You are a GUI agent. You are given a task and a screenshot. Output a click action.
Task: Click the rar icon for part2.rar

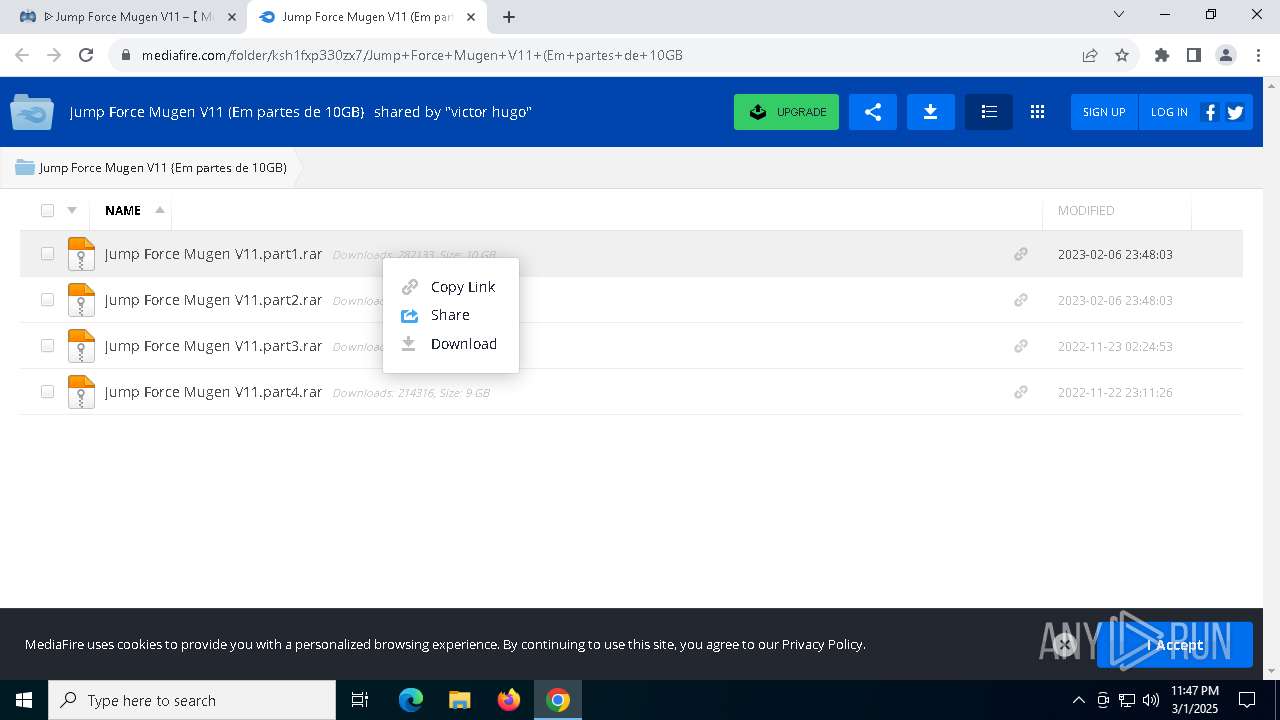pos(81,300)
